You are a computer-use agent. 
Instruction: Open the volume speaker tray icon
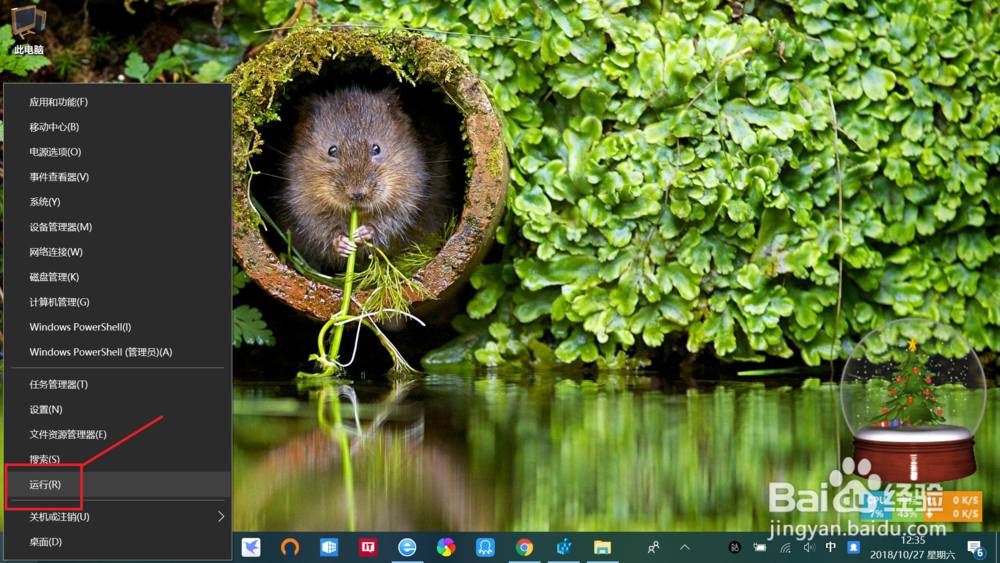pos(809,547)
